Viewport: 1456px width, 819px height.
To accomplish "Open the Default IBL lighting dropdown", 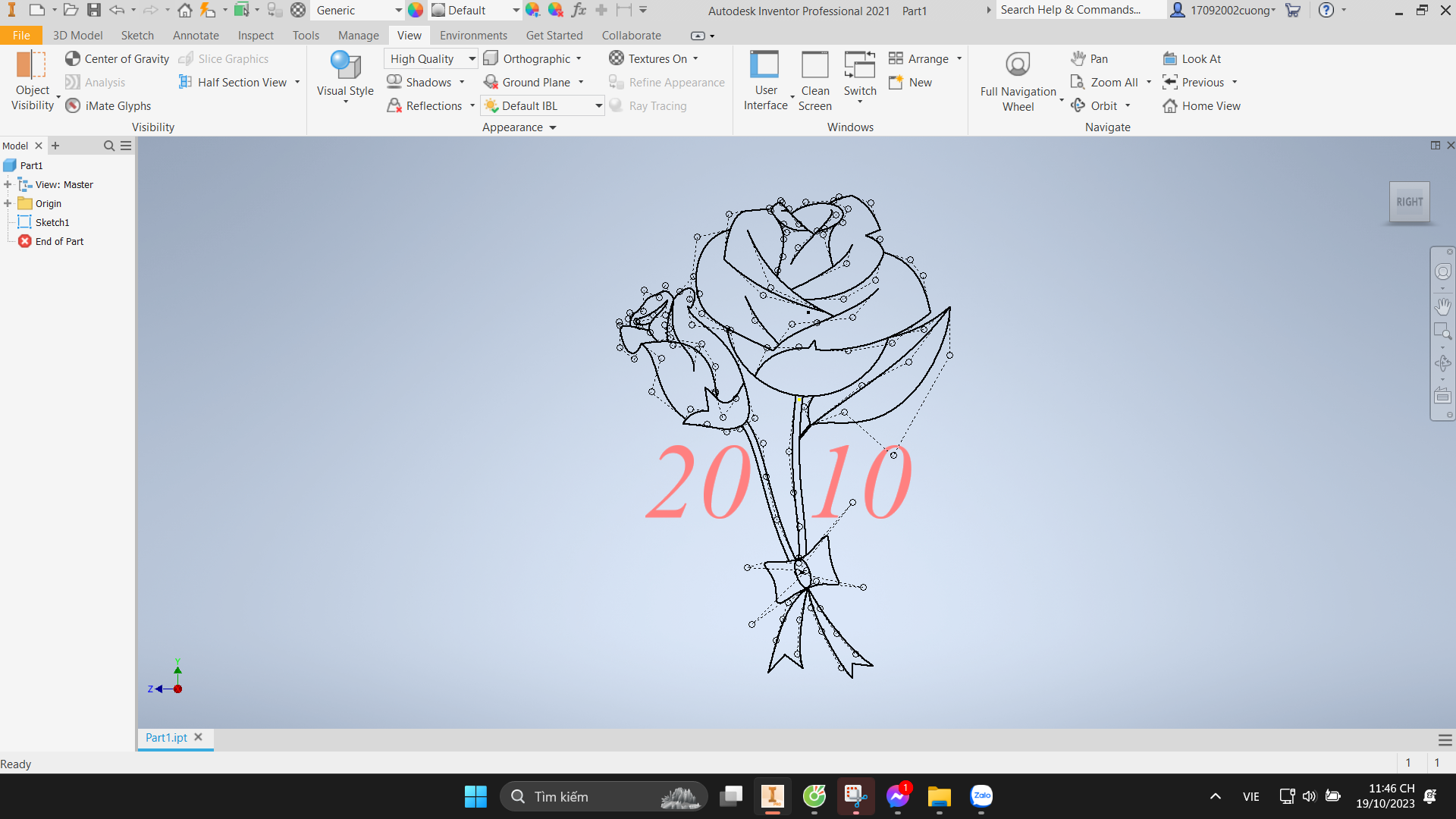I will [x=598, y=106].
